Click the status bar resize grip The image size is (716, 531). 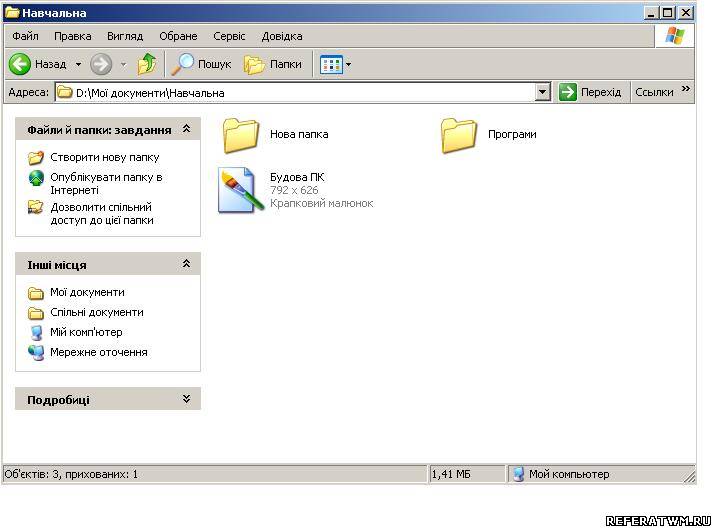click(690, 477)
